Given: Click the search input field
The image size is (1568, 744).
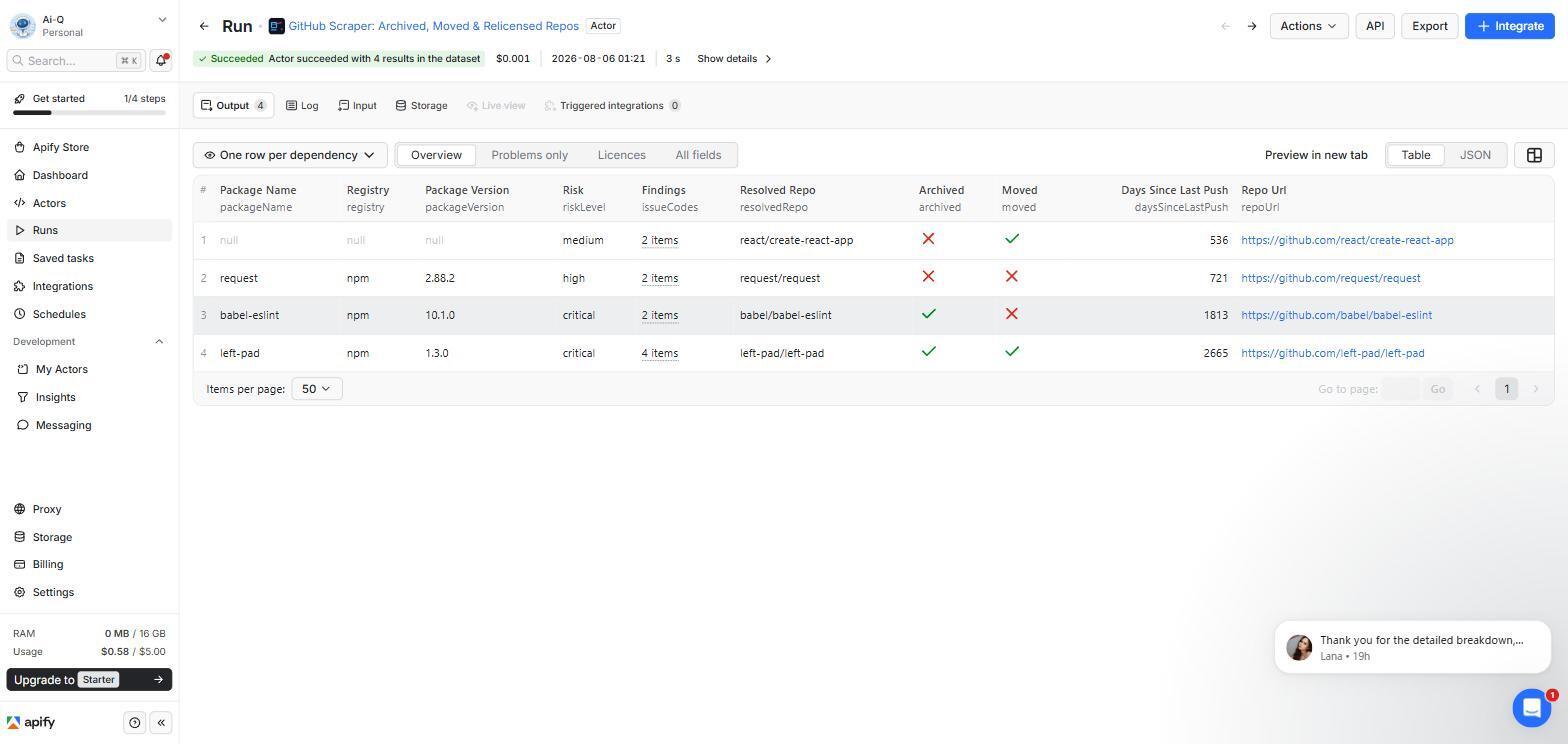Looking at the screenshot, I should click(x=76, y=61).
